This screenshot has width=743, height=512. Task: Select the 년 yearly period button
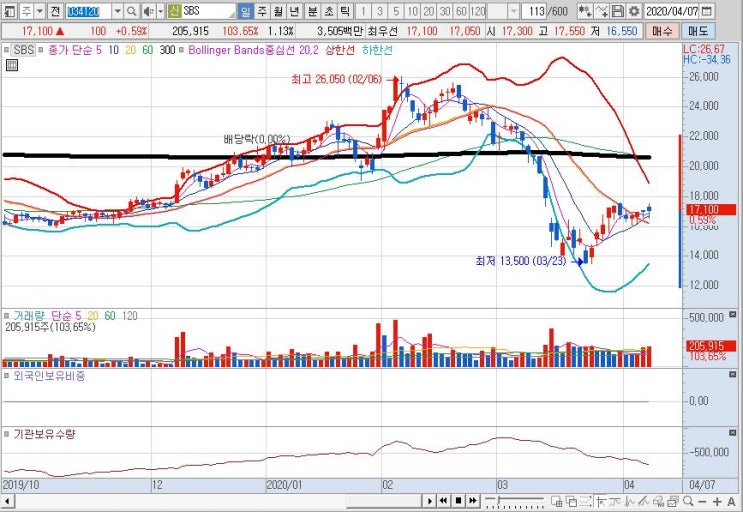pos(294,10)
